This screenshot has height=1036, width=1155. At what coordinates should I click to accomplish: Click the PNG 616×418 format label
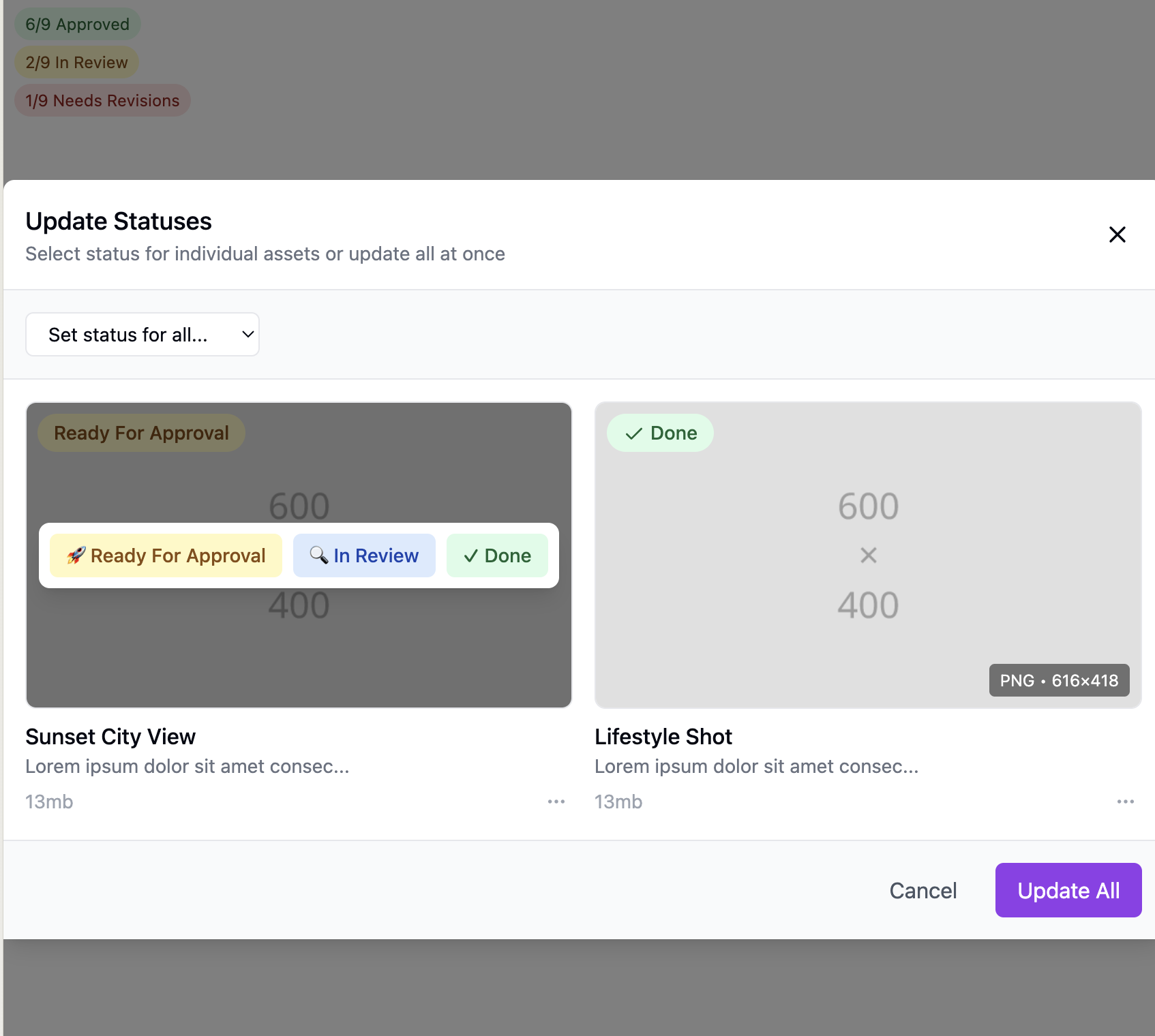pos(1059,680)
